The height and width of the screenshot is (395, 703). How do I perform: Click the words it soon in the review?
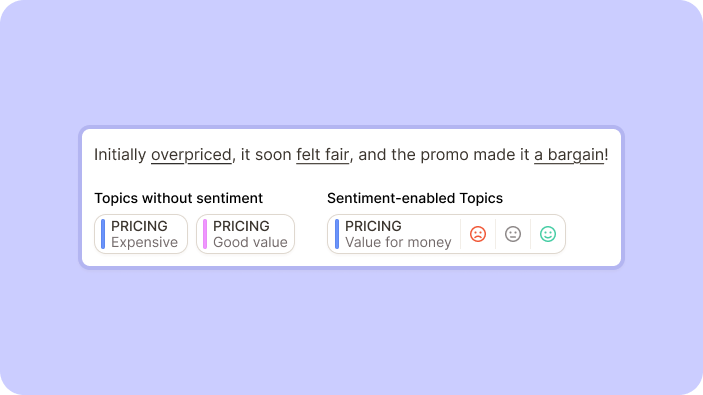(x=266, y=155)
